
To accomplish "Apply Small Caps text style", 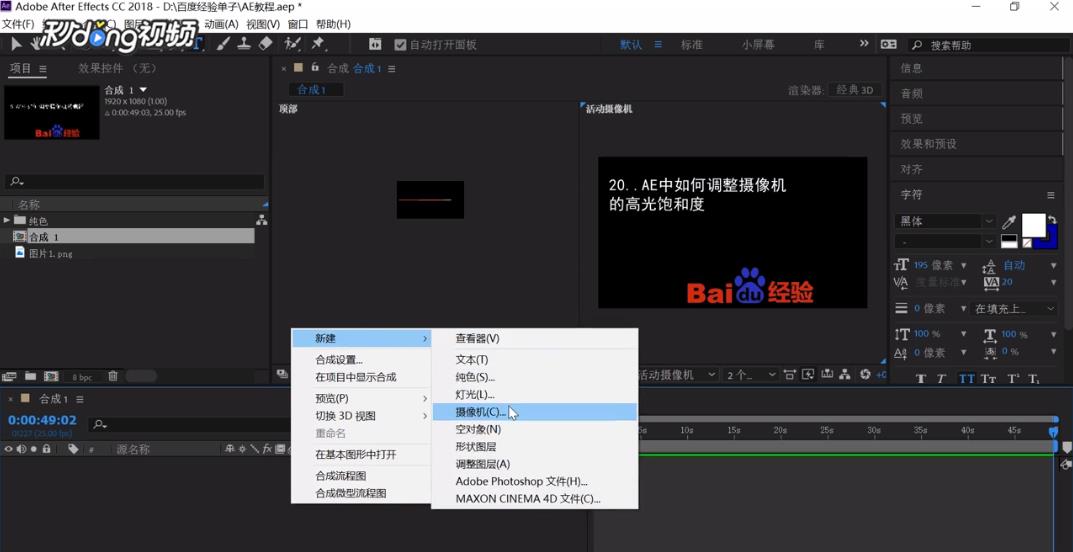I will pyautogui.click(x=988, y=379).
